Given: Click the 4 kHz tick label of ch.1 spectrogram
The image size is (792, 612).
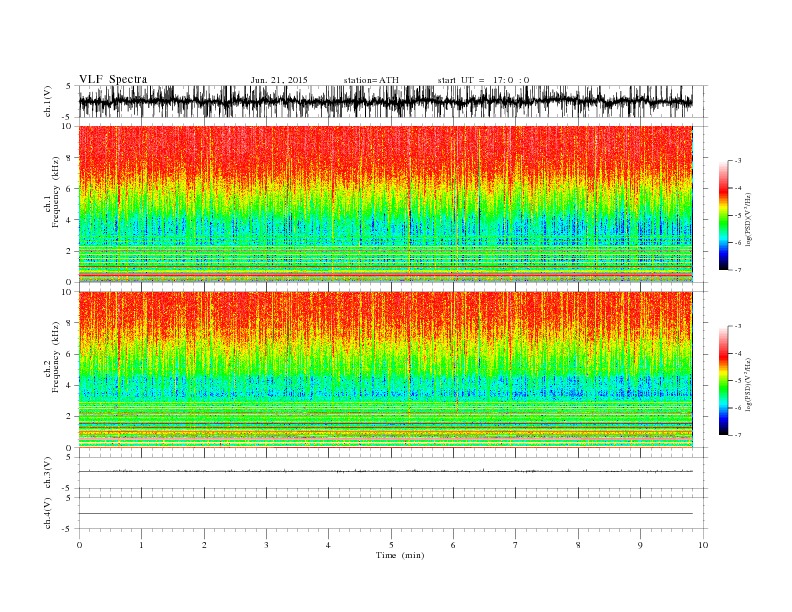Looking at the screenshot, I should pos(69,220).
